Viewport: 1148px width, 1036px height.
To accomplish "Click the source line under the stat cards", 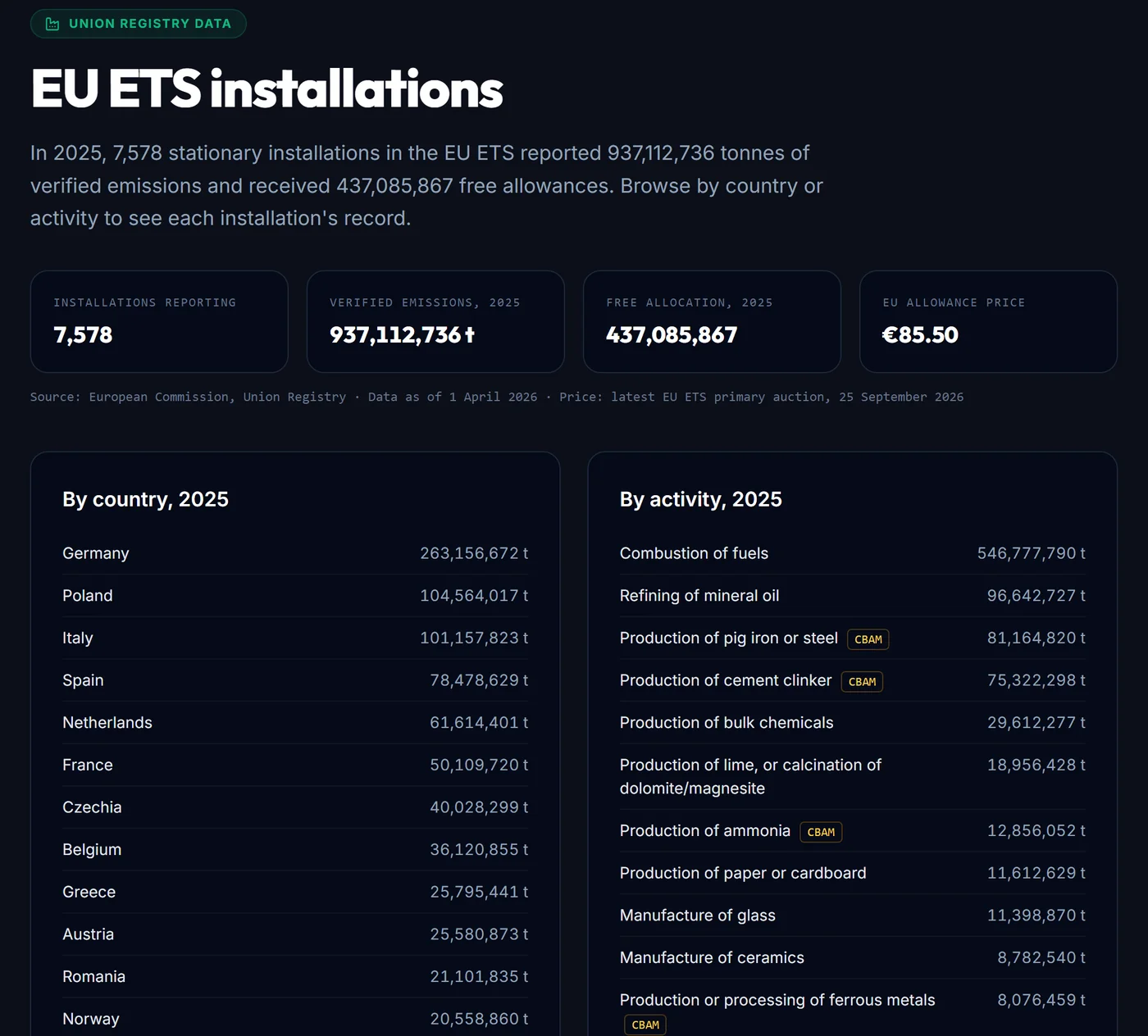I will (x=497, y=397).
